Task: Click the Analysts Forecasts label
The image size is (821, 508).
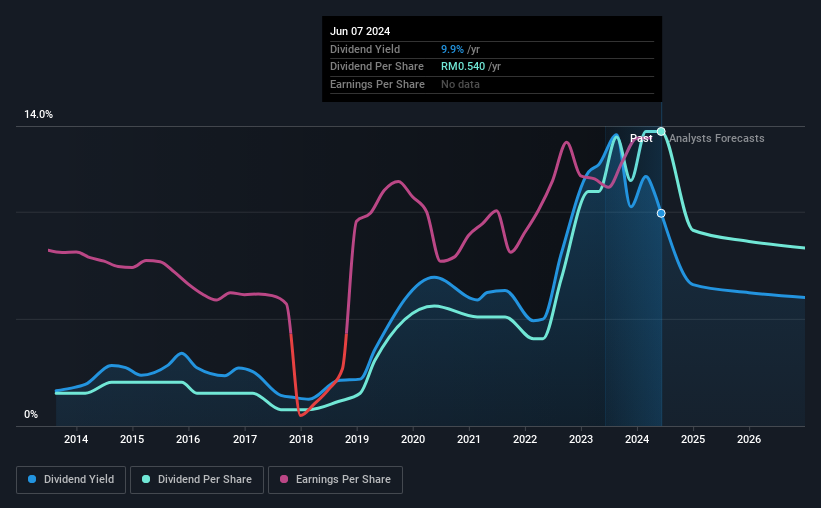Action: 717,138
